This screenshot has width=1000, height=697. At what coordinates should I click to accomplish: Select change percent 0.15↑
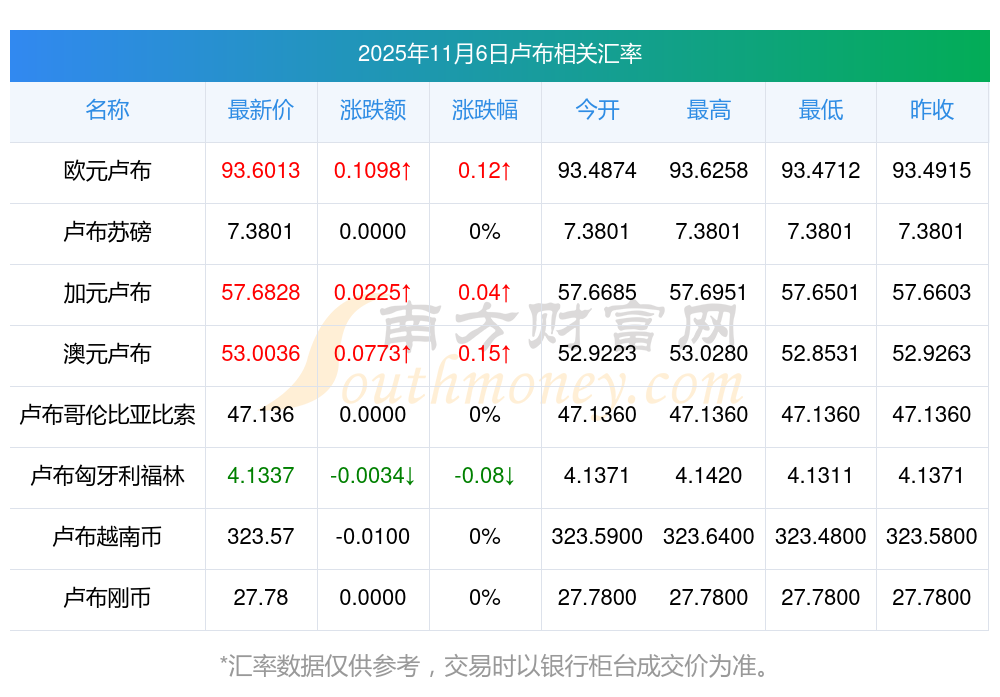(x=485, y=353)
